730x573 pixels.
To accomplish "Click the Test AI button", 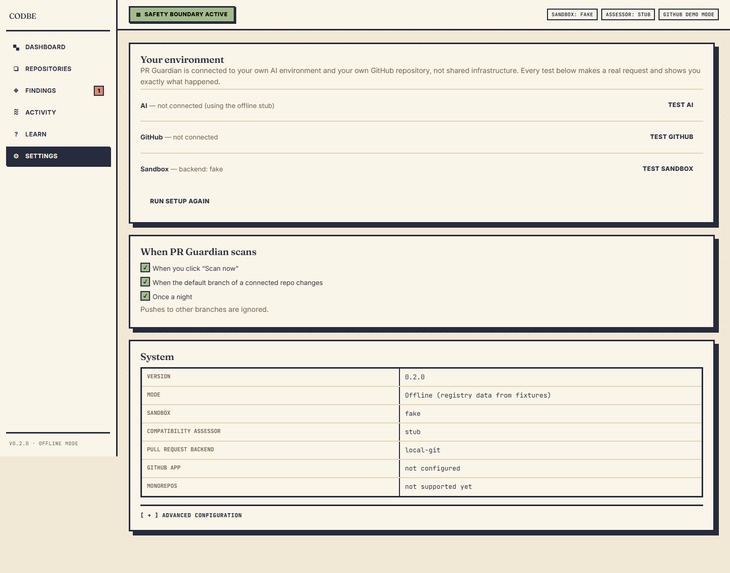I will point(681,105).
